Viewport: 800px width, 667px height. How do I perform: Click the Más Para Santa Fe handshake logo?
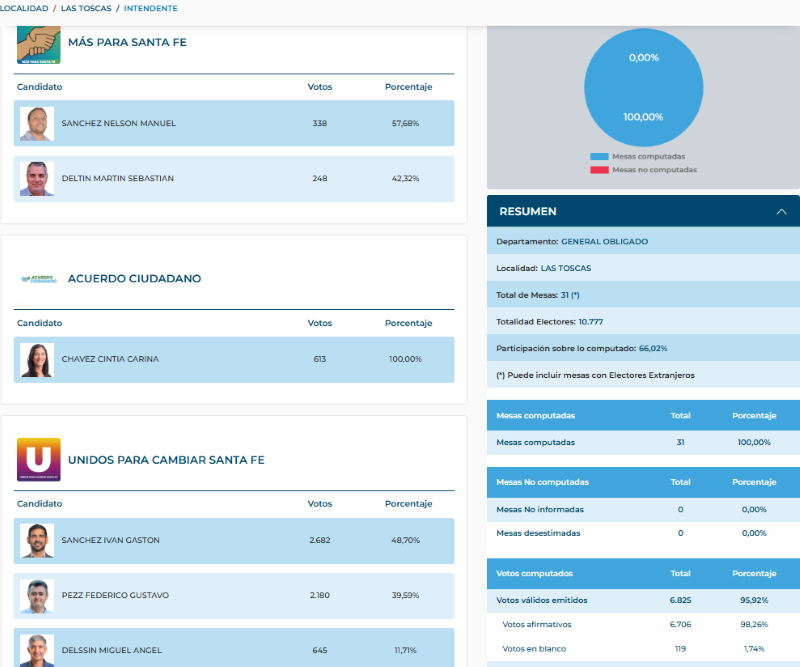(x=38, y=44)
